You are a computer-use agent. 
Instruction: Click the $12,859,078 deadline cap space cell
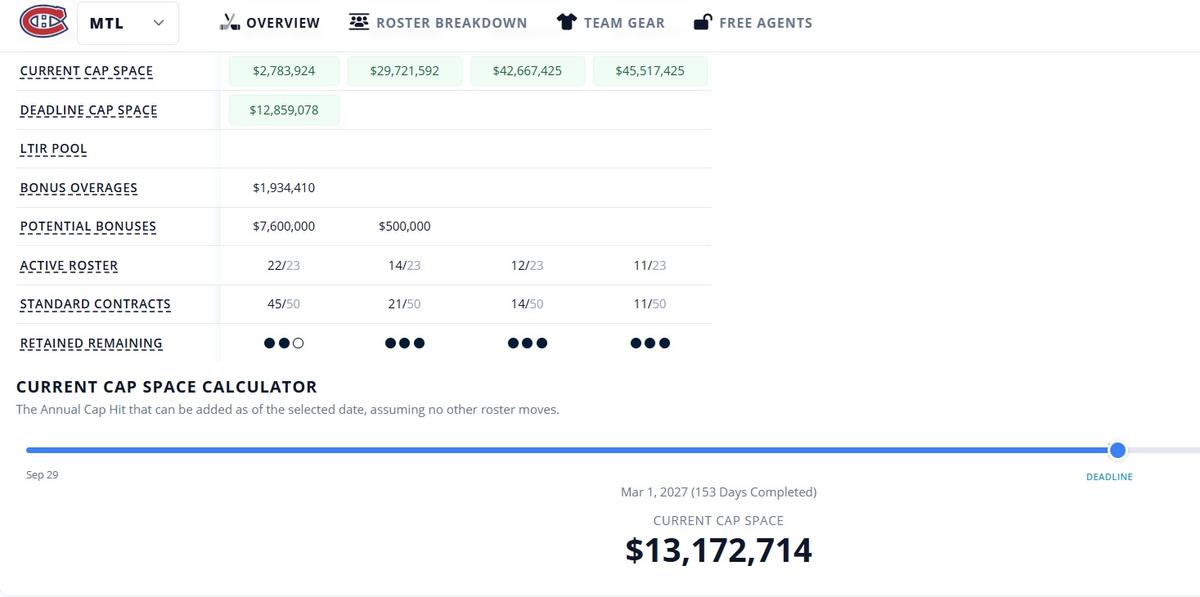[x=284, y=110]
